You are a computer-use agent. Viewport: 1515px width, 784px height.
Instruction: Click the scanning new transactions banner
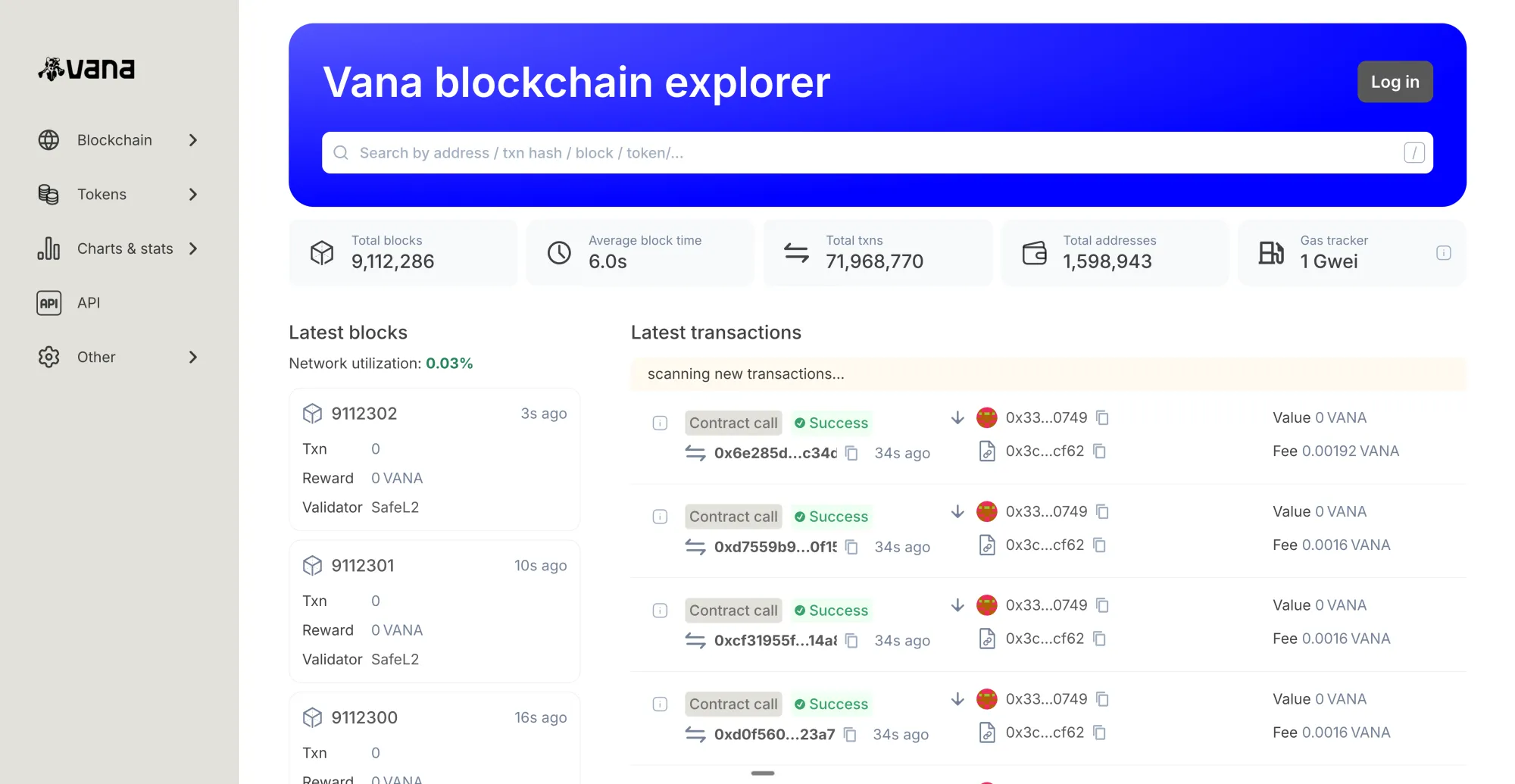(x=1048, y=374)
